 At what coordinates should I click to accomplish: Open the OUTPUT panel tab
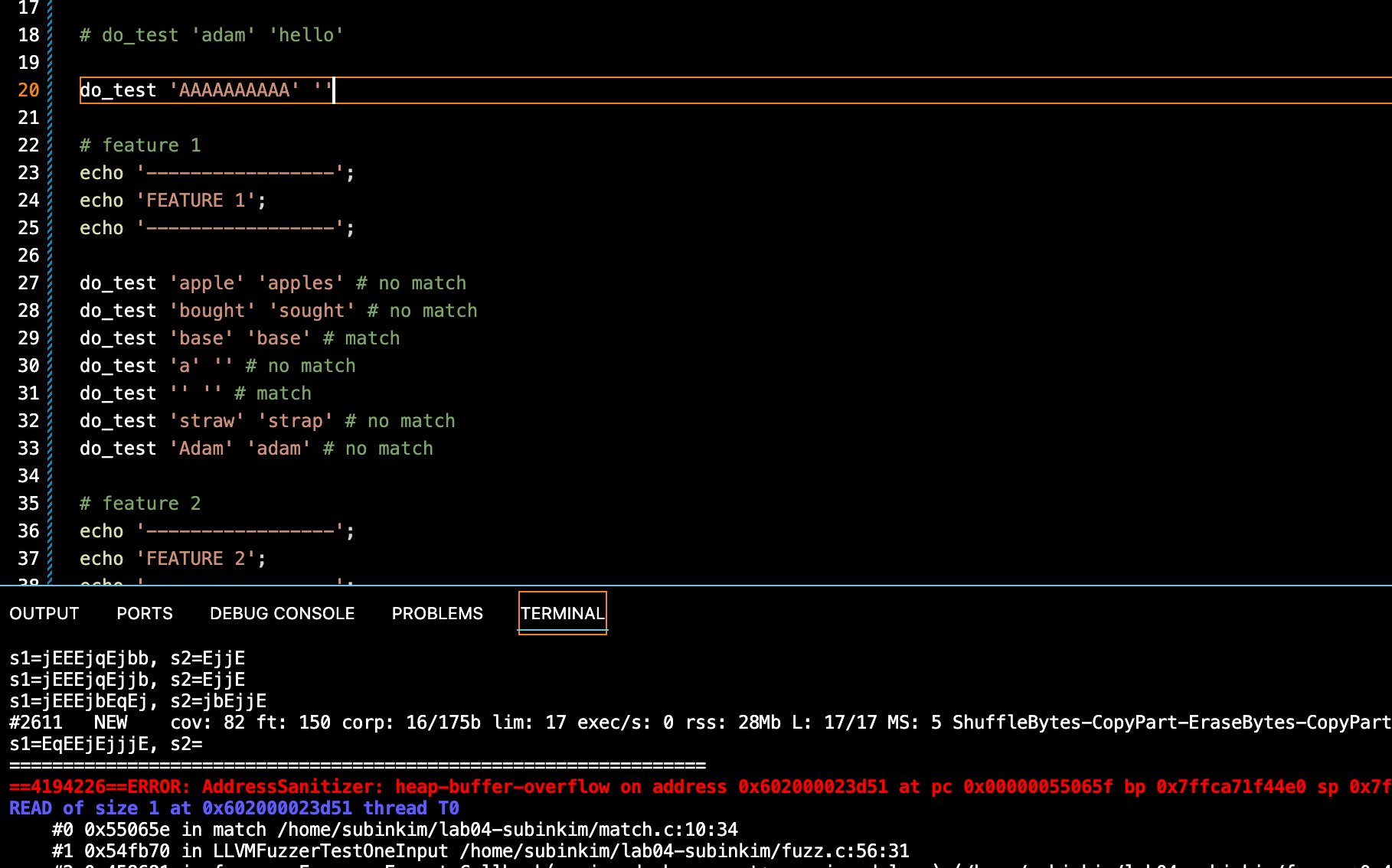pyautogui.click(x=44, y=613)
